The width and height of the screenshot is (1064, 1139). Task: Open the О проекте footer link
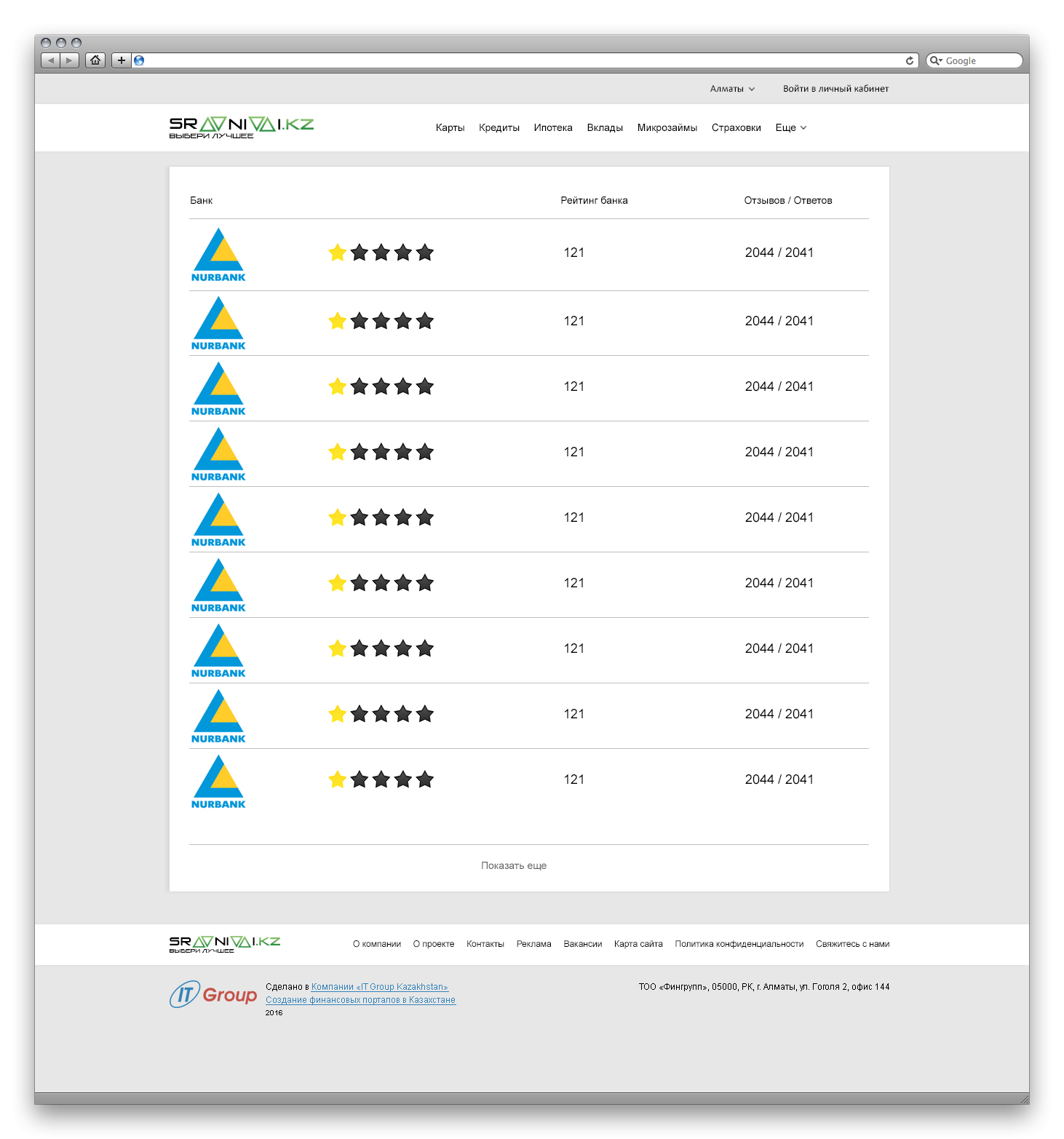click(x=434, y=944)
